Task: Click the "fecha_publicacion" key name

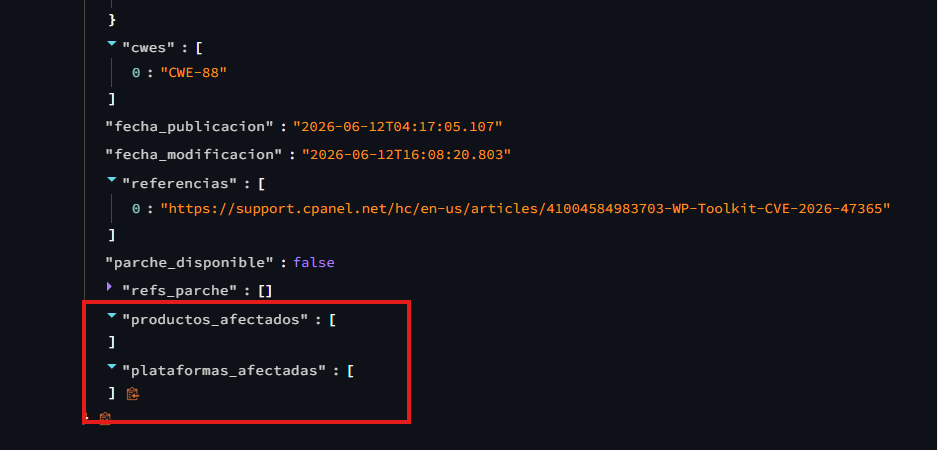Action: [x=190, y=126]
